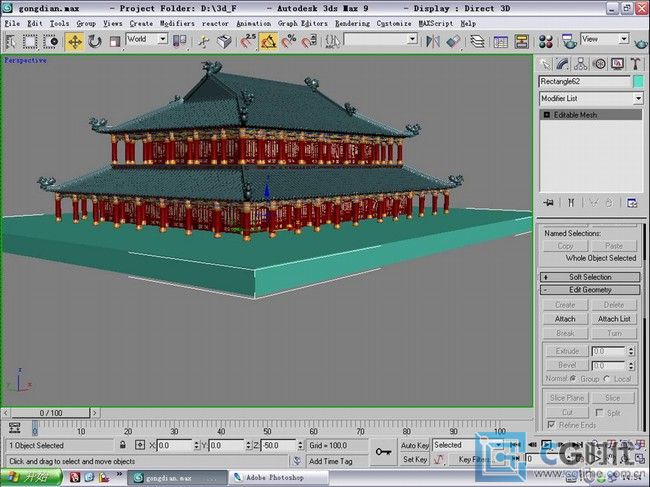Open the Material Editor icon
This screenshot has height=487, width=650.
click(x=546, y=41)
